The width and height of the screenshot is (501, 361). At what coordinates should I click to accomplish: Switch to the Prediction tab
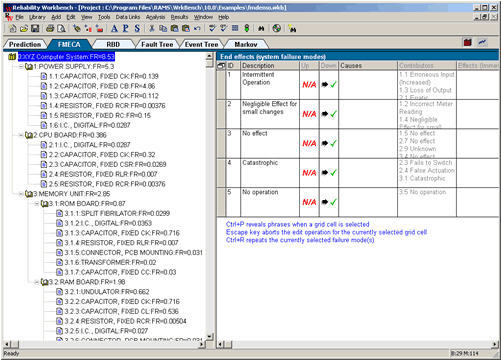[x=25, y=44]
